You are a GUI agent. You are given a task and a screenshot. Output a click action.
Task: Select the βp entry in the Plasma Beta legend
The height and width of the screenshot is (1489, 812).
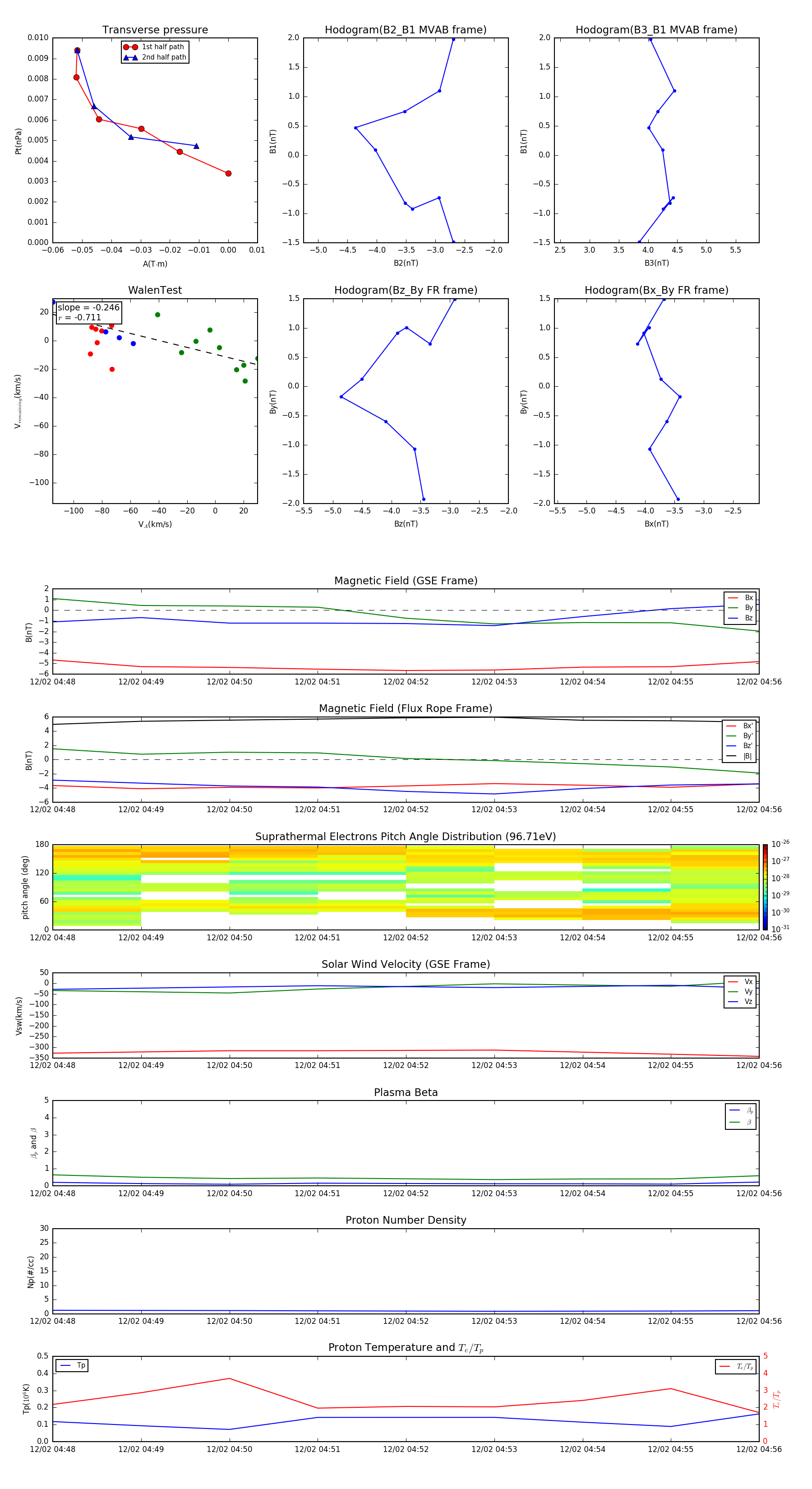741,1110
